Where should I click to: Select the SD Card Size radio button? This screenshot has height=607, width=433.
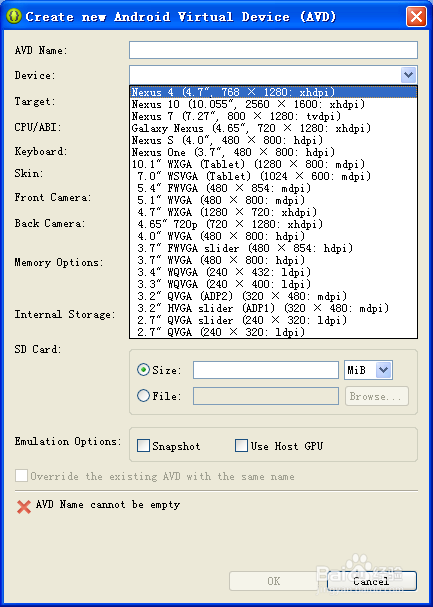[x=143, y=370]
